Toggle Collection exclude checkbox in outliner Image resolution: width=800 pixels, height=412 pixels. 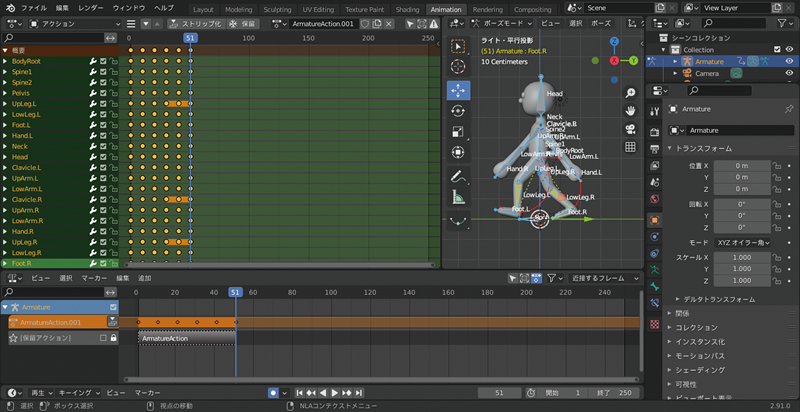(x=777, y=49)
